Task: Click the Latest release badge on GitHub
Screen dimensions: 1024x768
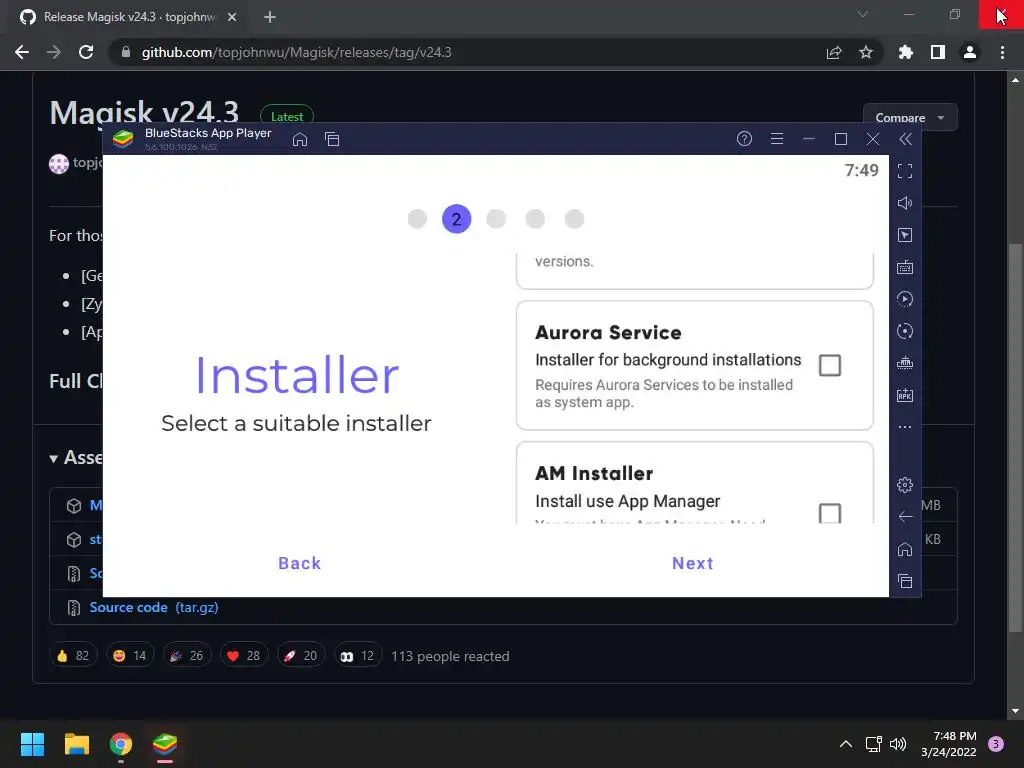Action: [x=287, y=116]
